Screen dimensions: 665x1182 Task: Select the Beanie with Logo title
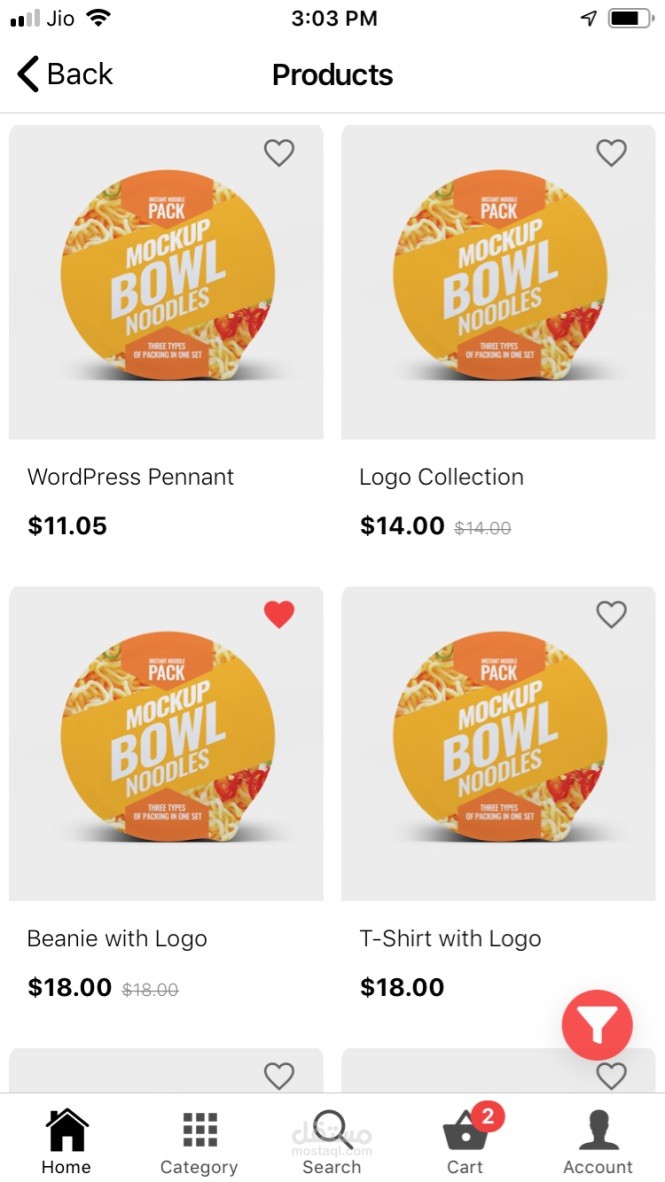coord(117,939)
